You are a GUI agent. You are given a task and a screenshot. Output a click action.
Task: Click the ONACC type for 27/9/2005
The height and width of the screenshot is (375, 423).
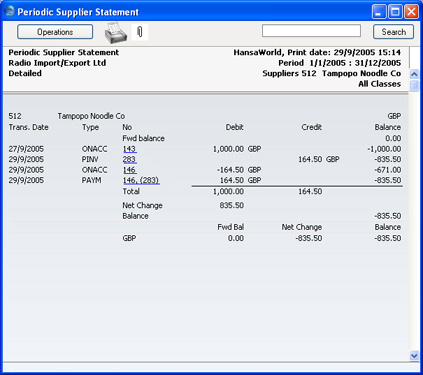click(94, 149)
